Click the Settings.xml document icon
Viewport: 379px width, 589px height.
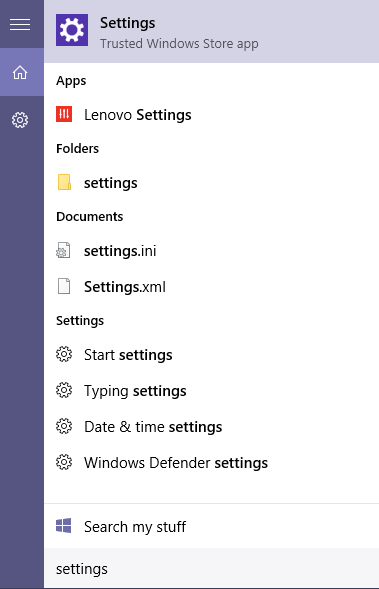64,286
